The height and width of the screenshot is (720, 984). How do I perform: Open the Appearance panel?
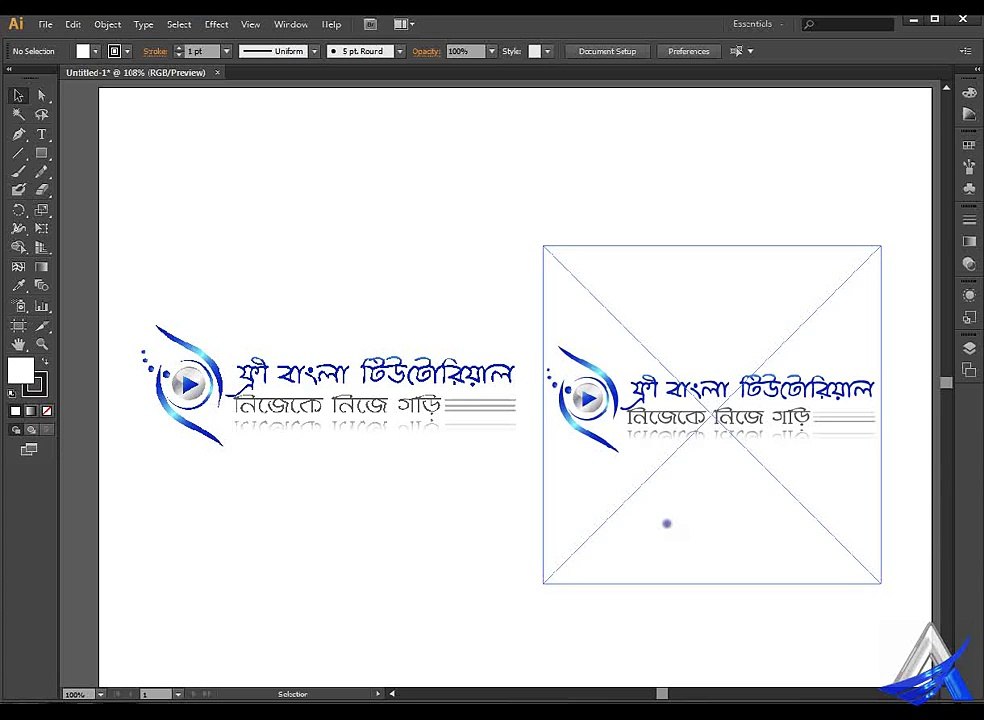(x=969, y=296)
